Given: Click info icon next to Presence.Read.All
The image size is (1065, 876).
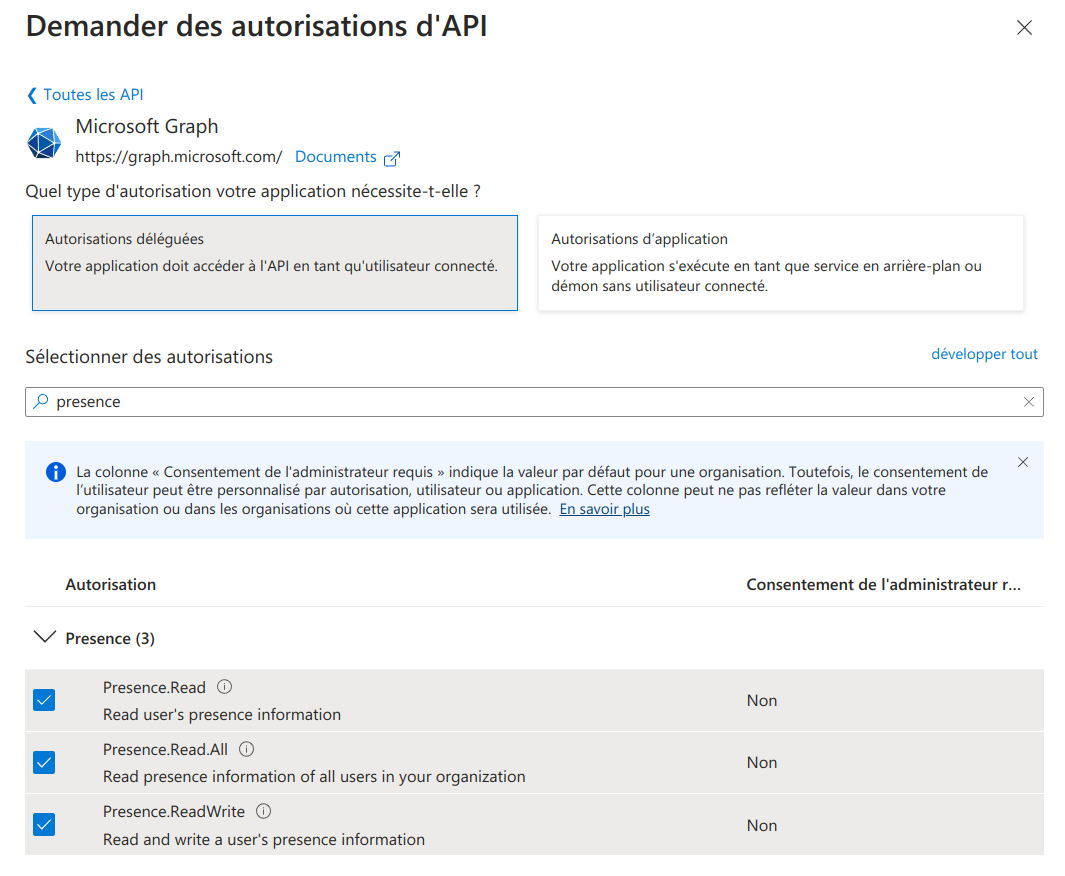Looking at the screenshot, I should [x=247, y=749].
